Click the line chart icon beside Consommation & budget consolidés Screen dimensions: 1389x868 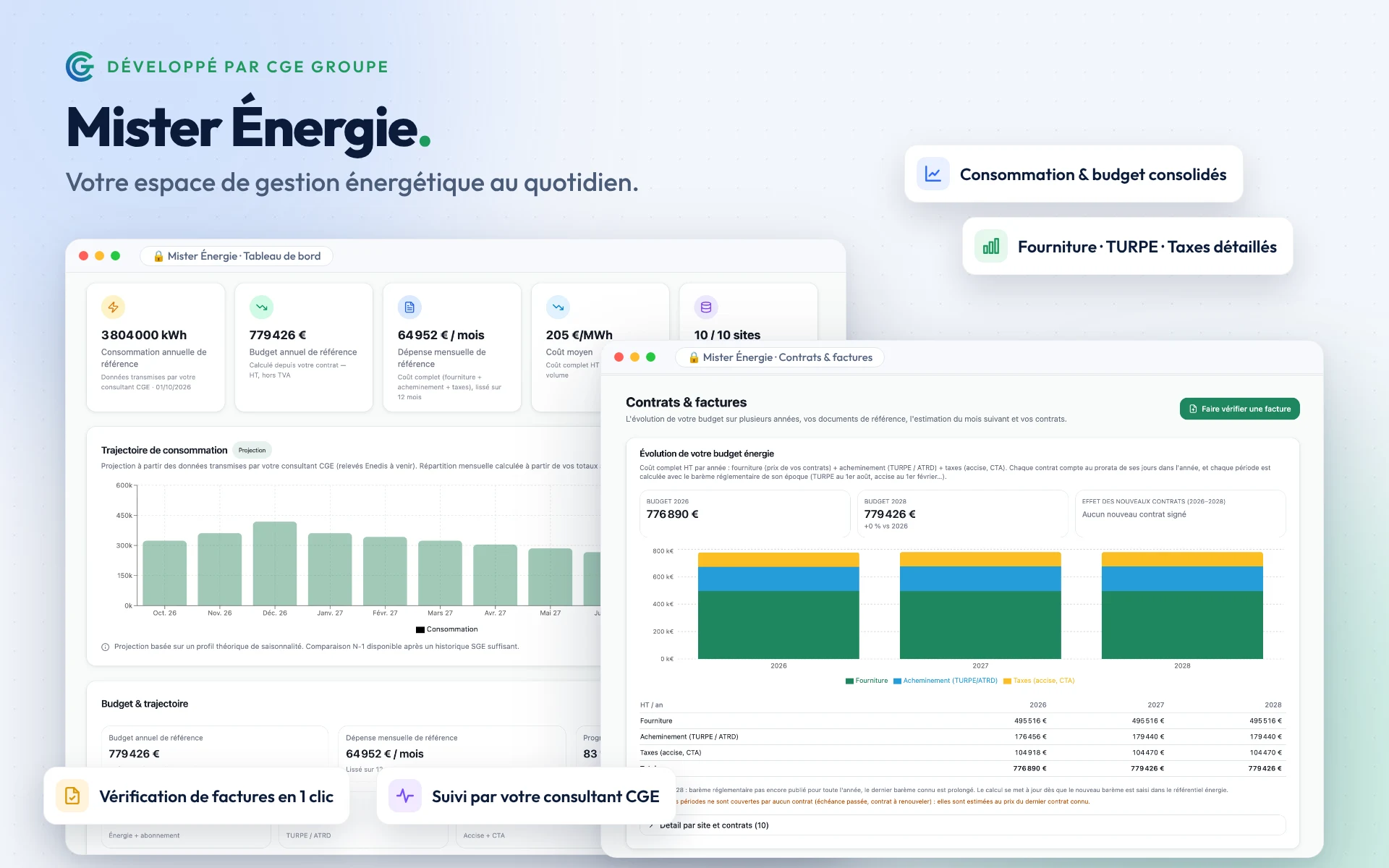tap(933, 174)
